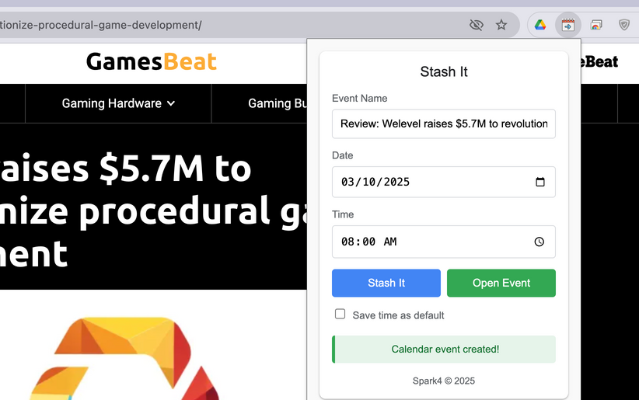The width and height of the screenshot is (640, 400).
Task: Click the Calendar event created! message
Action: [x=444, y=349]
